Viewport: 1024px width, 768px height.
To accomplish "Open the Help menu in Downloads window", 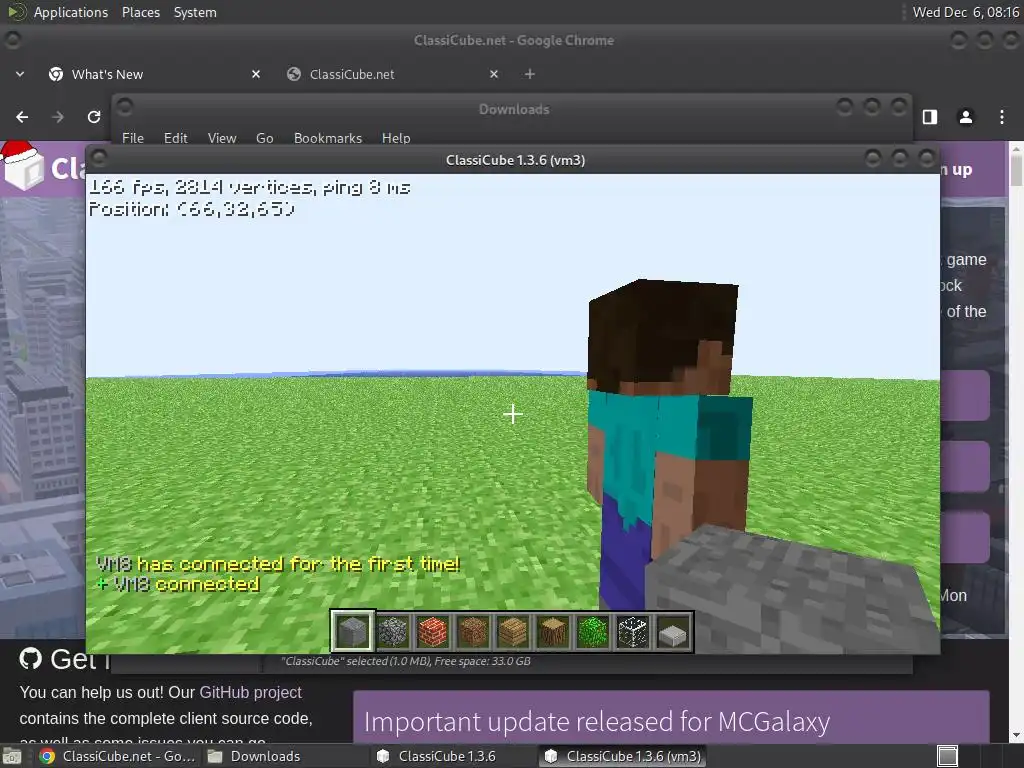I will (396, 138).
